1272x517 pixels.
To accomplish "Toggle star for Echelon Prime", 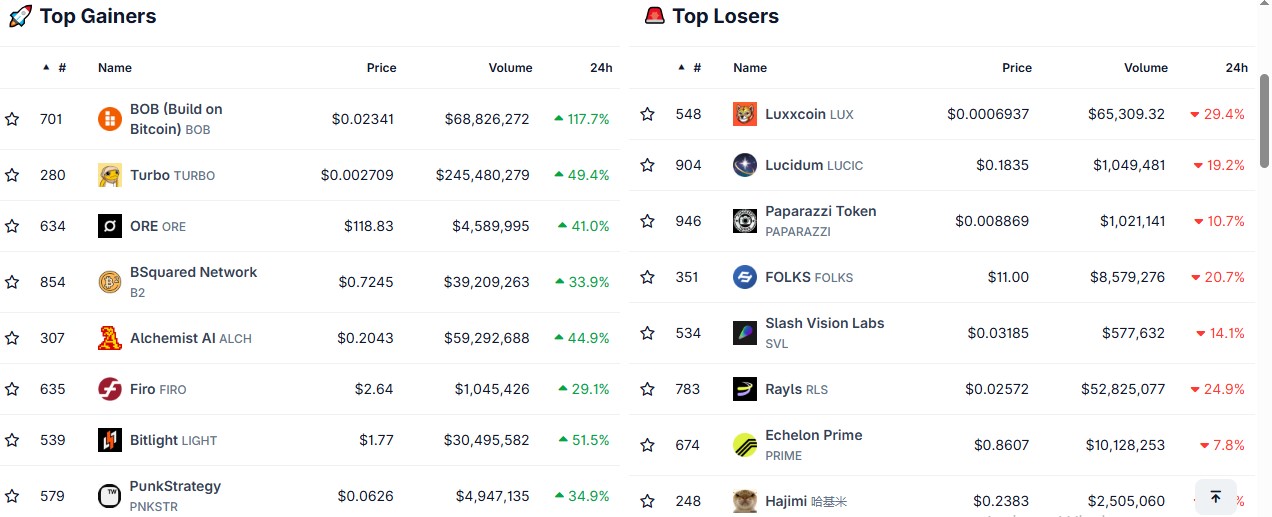I will point(647,445).
